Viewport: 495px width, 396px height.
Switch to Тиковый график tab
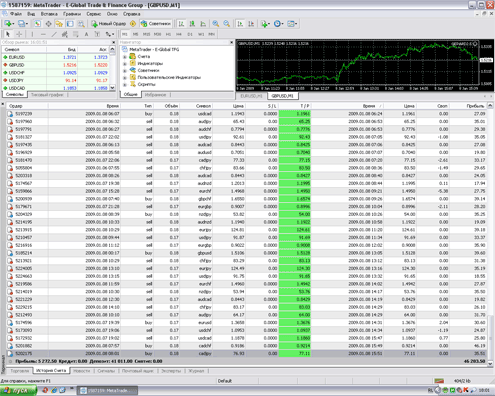(x=47, y=95)
